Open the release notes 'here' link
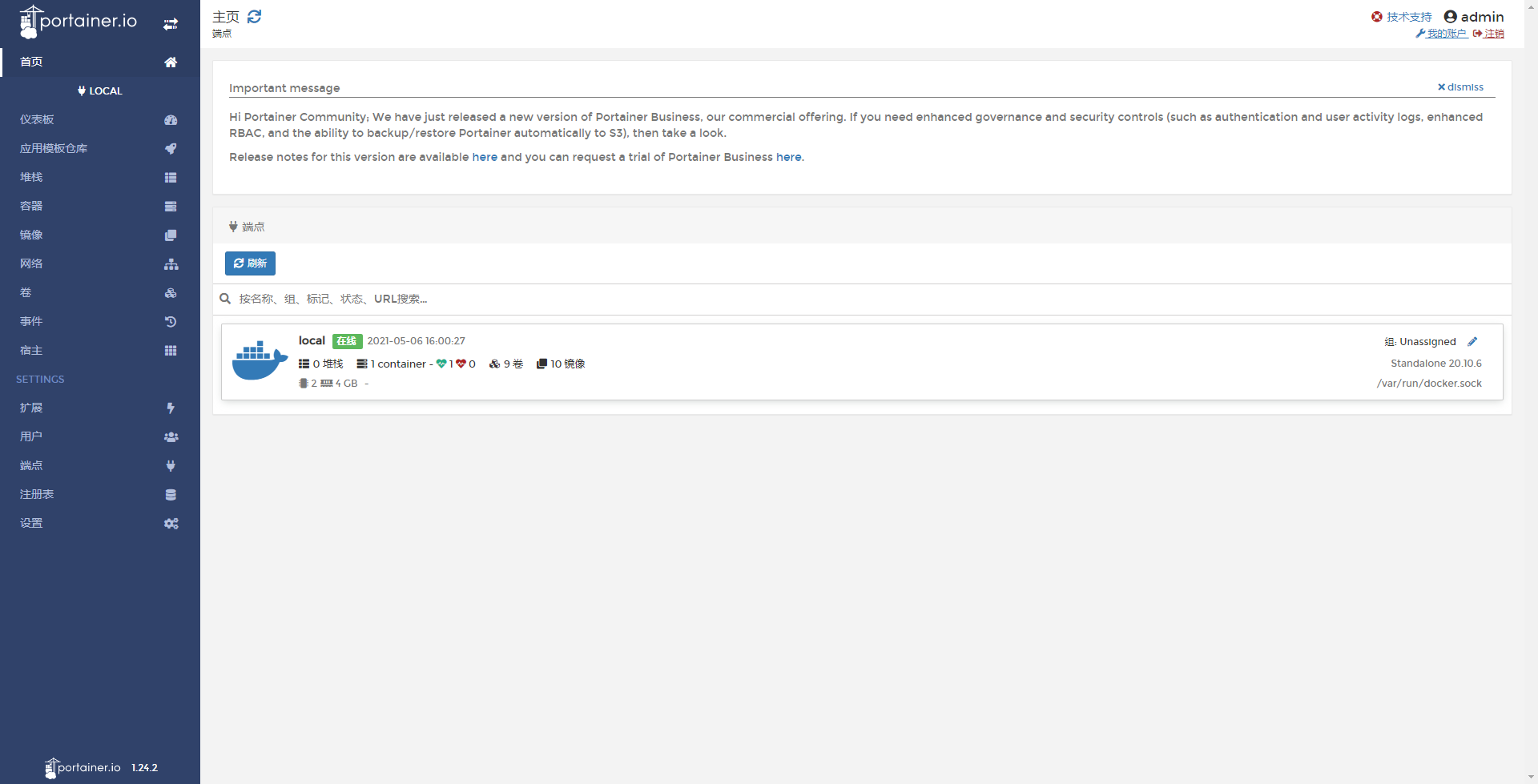This screenshot has height=784, width=1538. [485, 157]
